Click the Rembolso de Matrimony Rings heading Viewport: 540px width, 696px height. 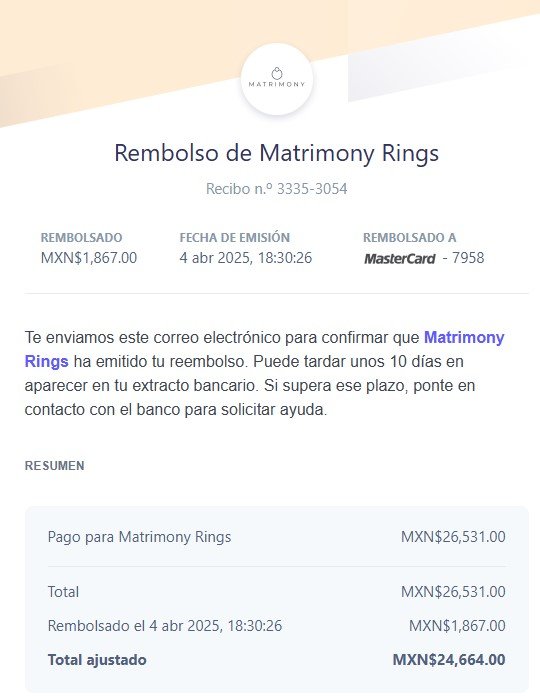276,153
